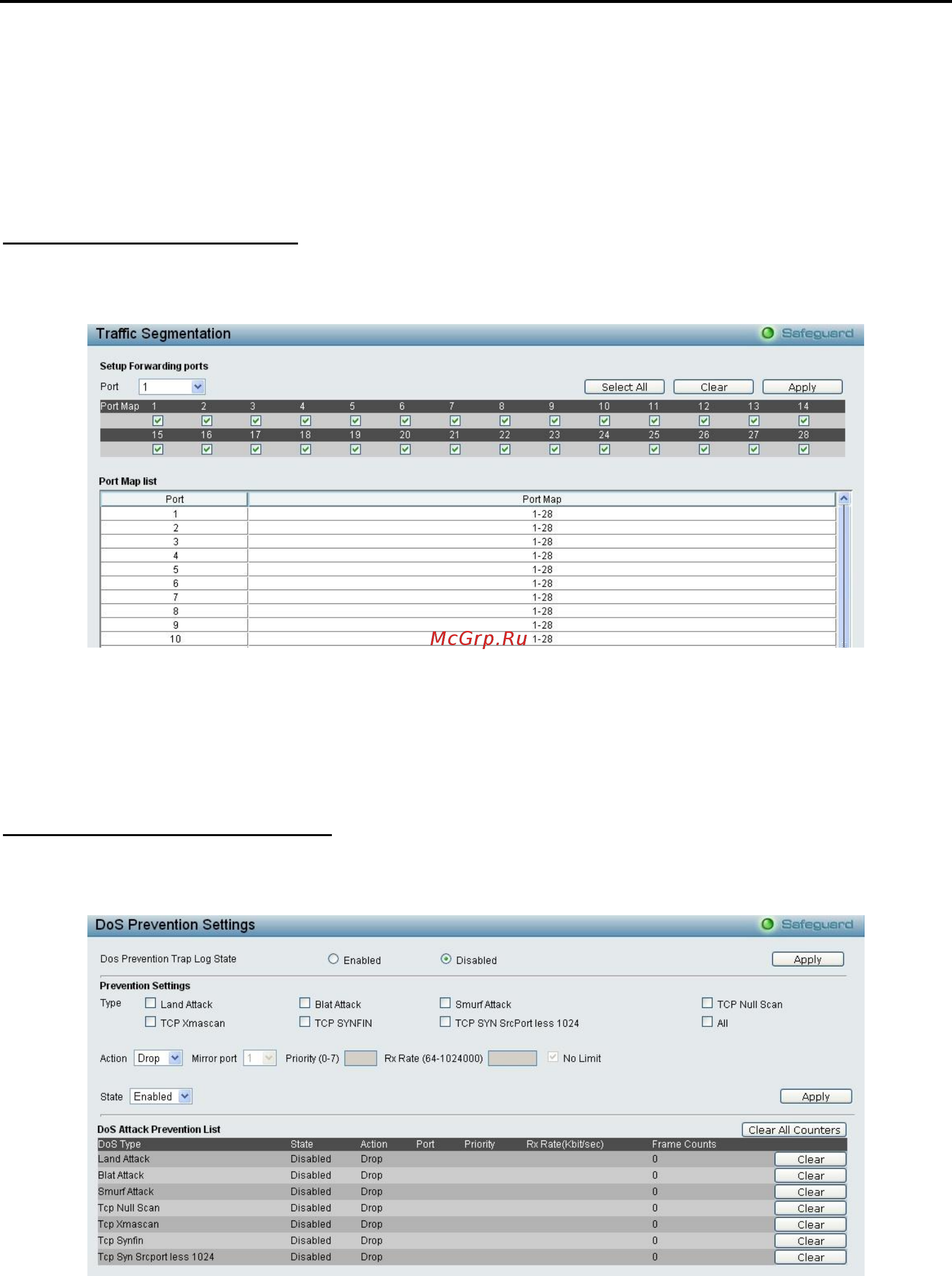This screenshot has width=952, height=1276.
Task: Check the Land Attack type checkbox
Action: click(150, 1003)
